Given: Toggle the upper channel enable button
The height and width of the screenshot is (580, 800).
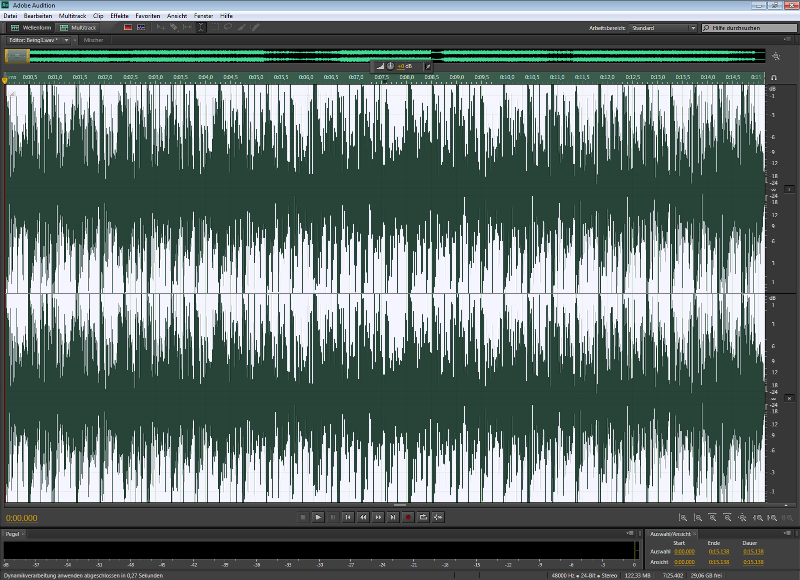Looking at the screenshot, I should coord(789,189).
